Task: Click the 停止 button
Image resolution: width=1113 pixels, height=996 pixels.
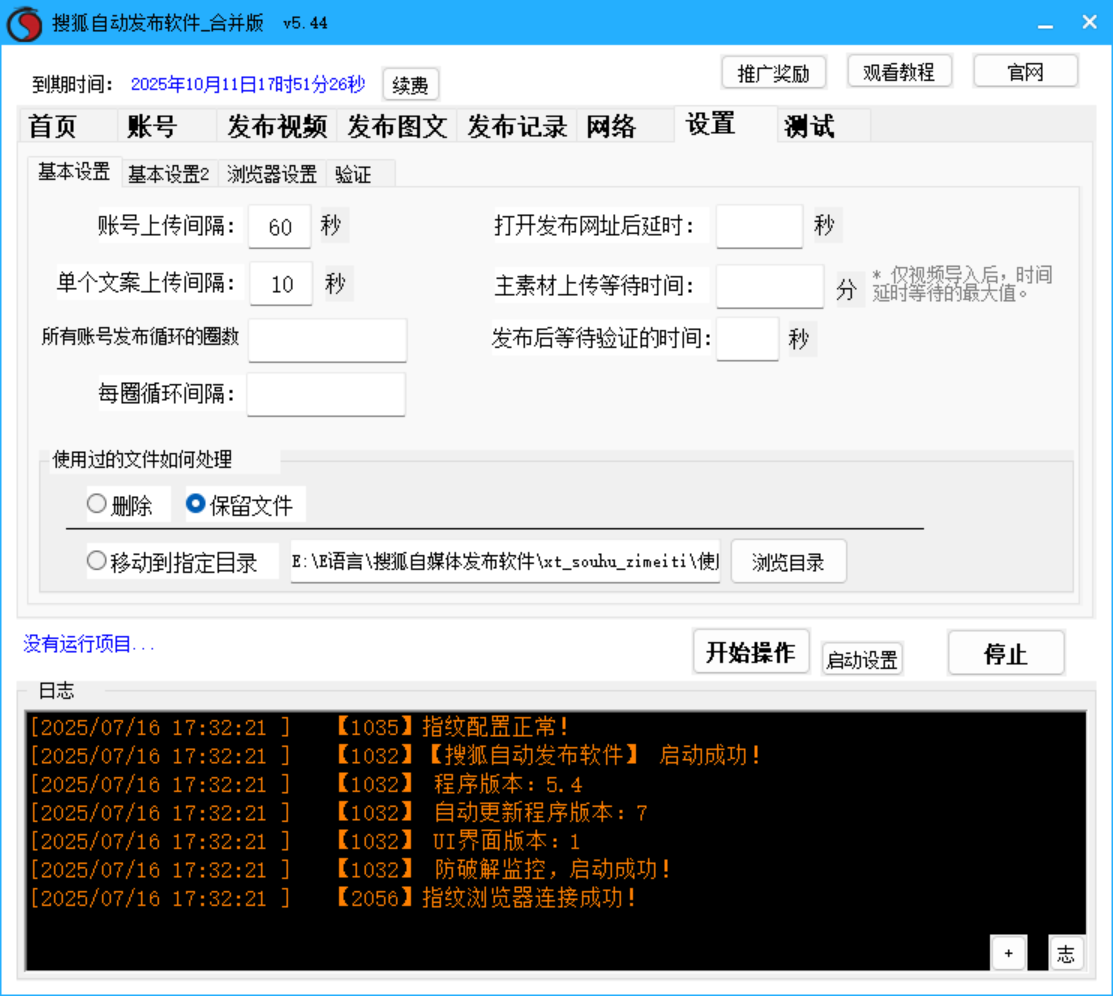Action: coord(1006,653)
